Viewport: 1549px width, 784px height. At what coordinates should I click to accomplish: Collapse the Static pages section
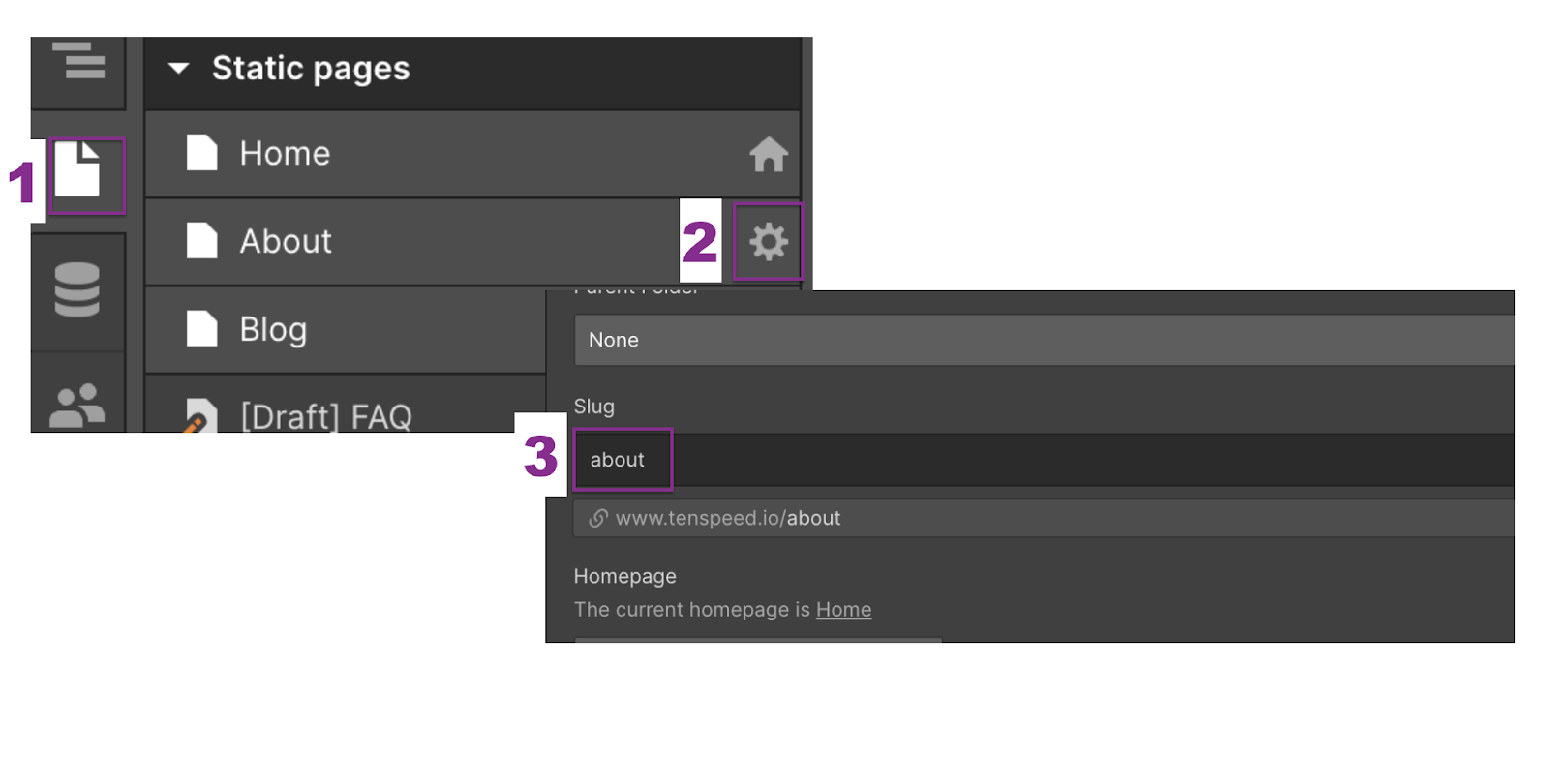178,69
